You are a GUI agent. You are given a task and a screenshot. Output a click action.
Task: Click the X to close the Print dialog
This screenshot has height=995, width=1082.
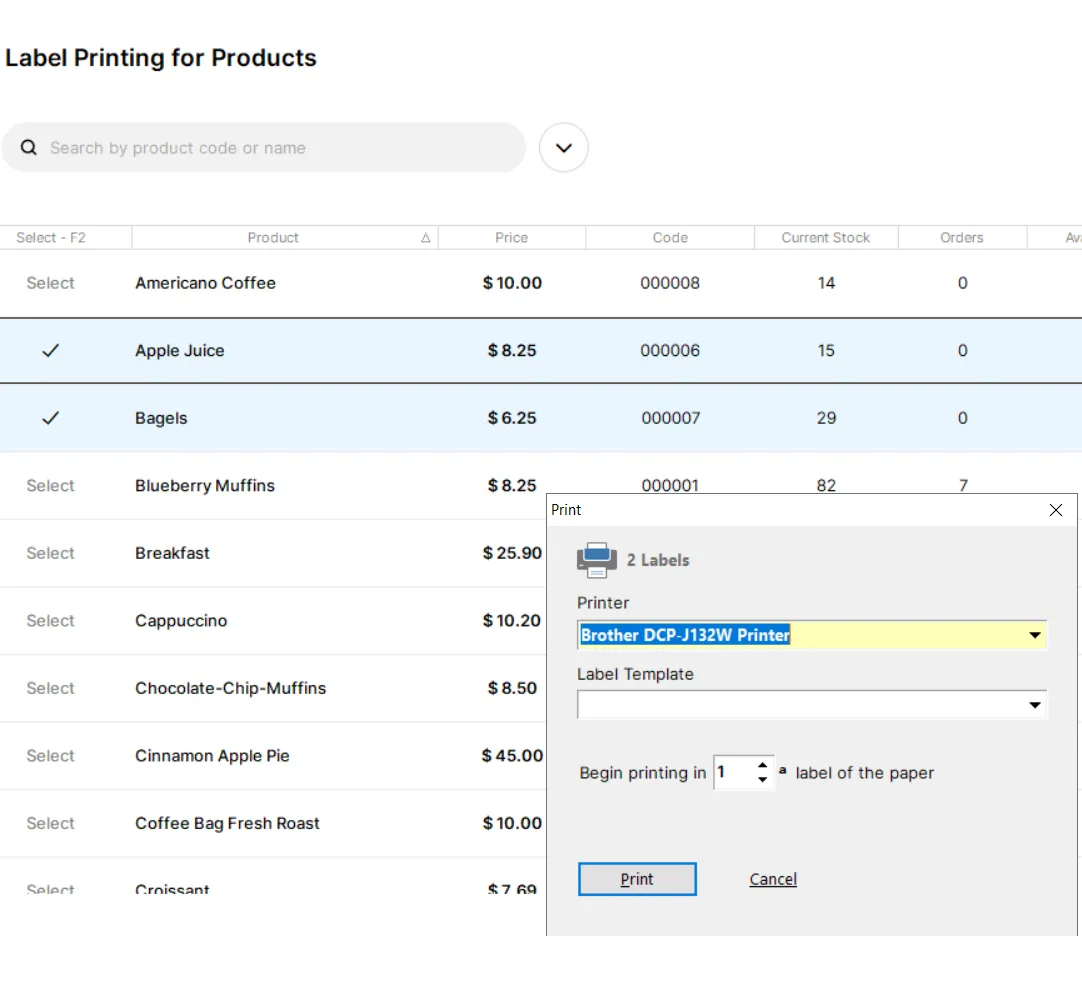click(1055, 510)
